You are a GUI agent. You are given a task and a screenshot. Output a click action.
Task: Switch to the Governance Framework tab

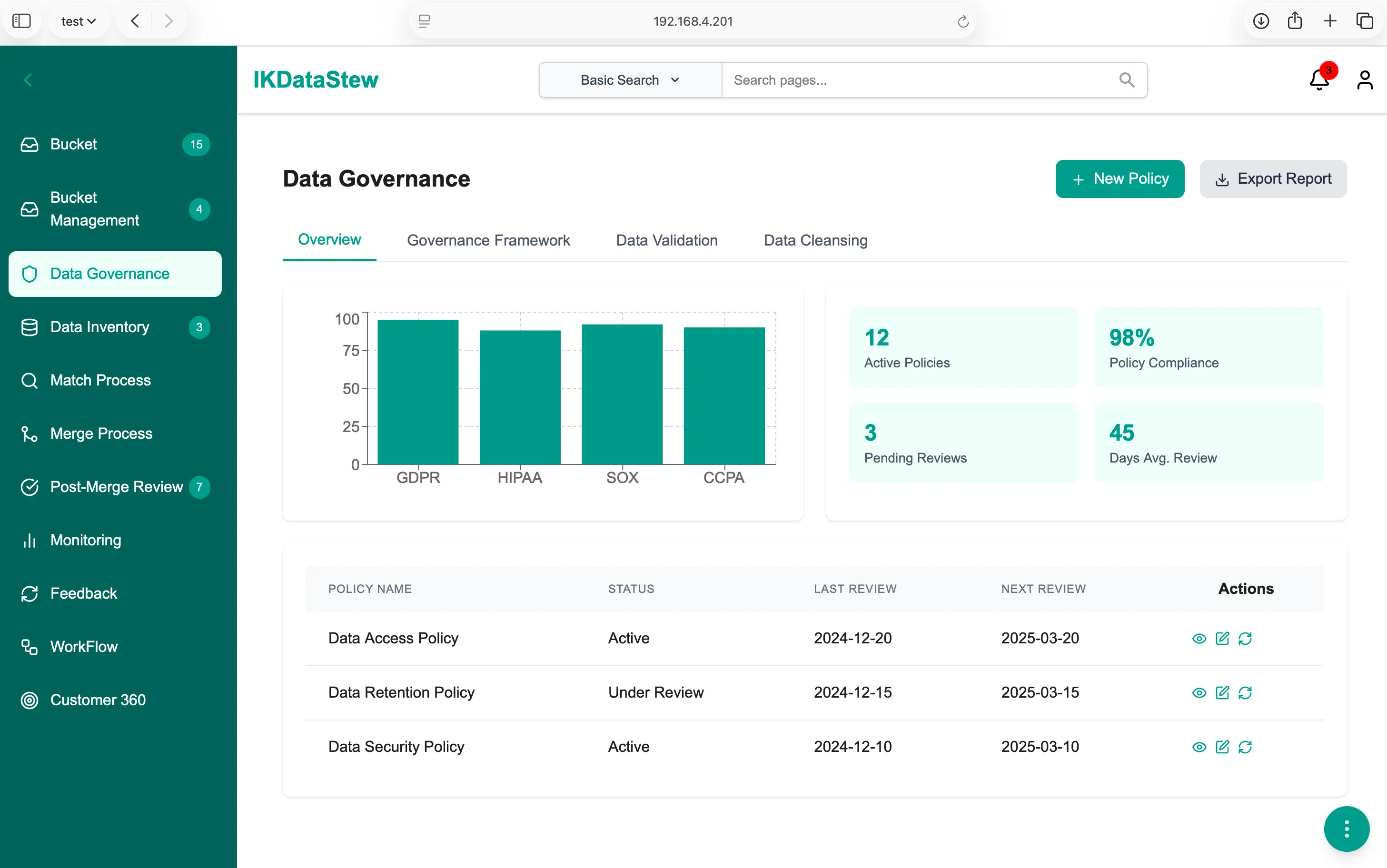tap(488, 240)
